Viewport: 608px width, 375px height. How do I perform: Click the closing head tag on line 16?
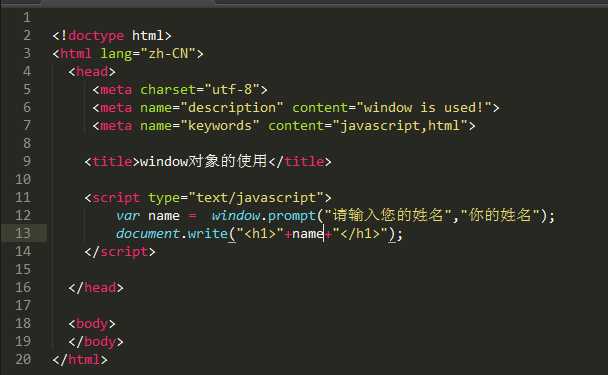point(96,288)
